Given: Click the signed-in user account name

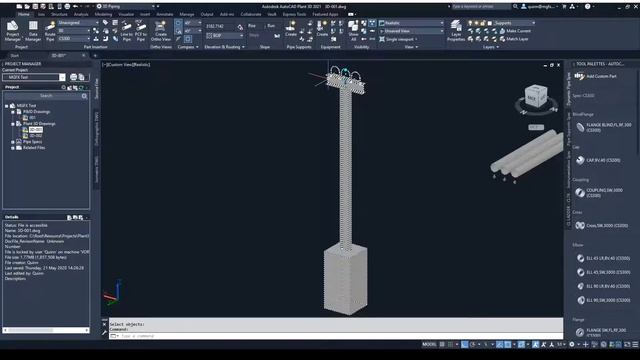Looking at the screenshot, I should tap(542, 7).
